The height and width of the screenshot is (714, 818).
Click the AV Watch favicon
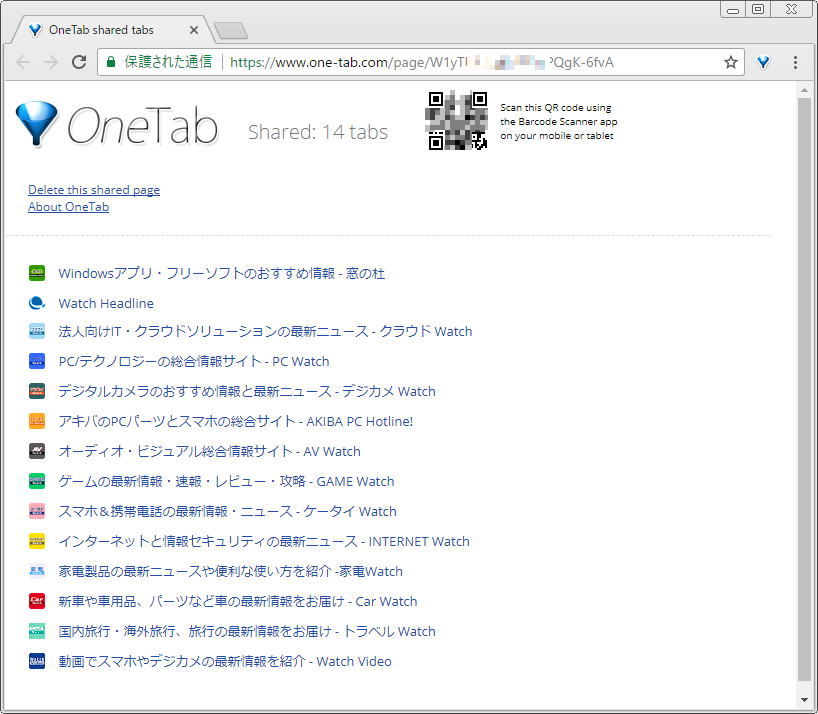(36, 451)
